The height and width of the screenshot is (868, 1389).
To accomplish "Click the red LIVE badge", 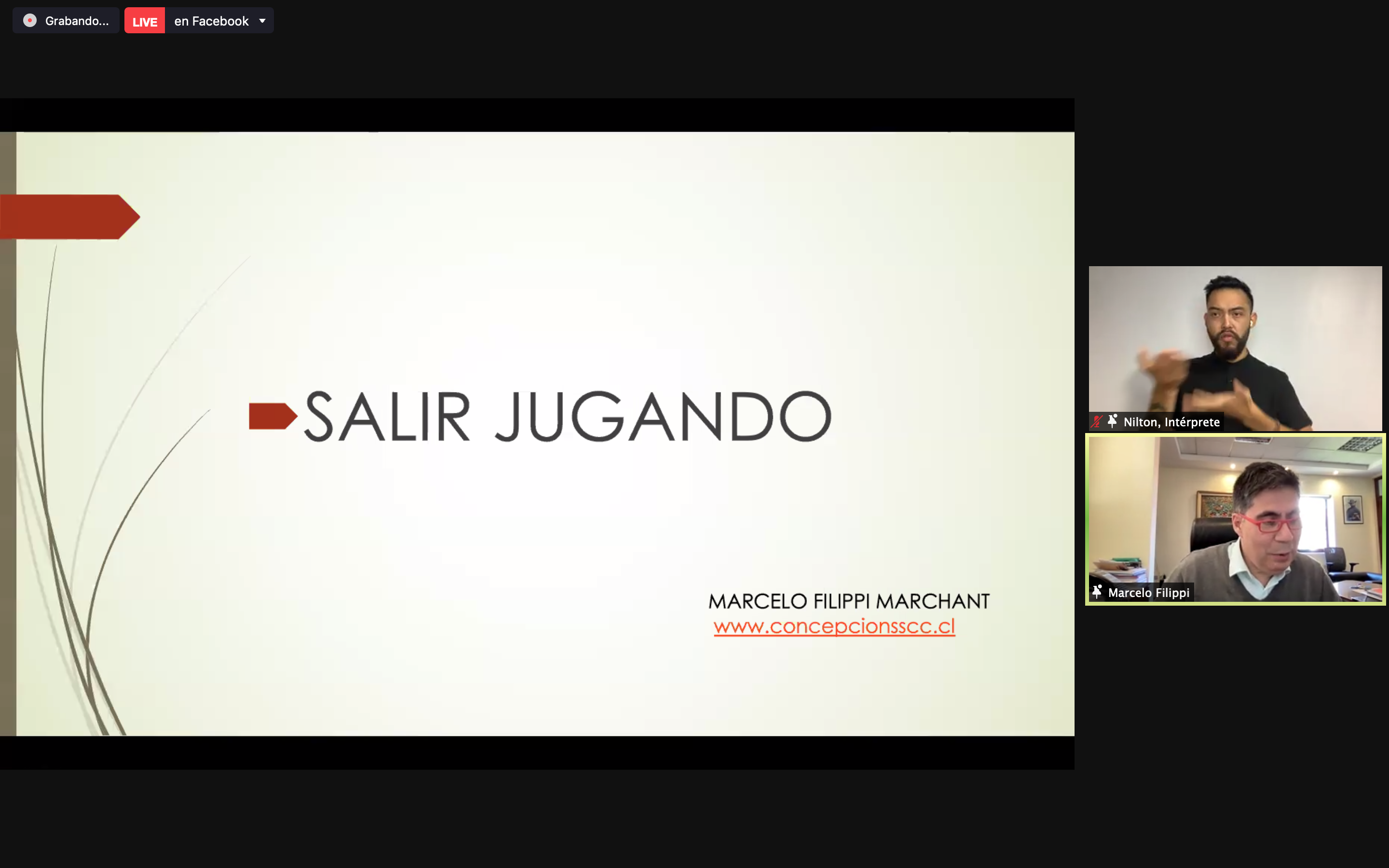I will pos(145,21).
